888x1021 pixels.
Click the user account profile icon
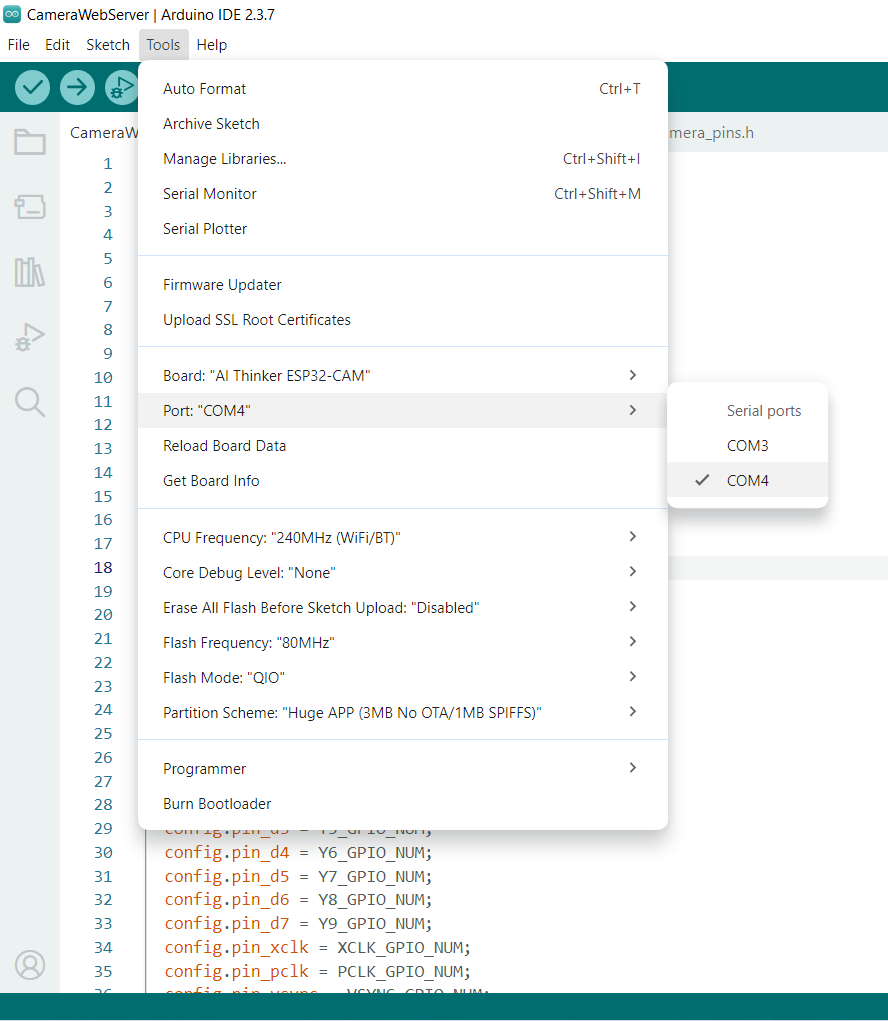(30, 965)
